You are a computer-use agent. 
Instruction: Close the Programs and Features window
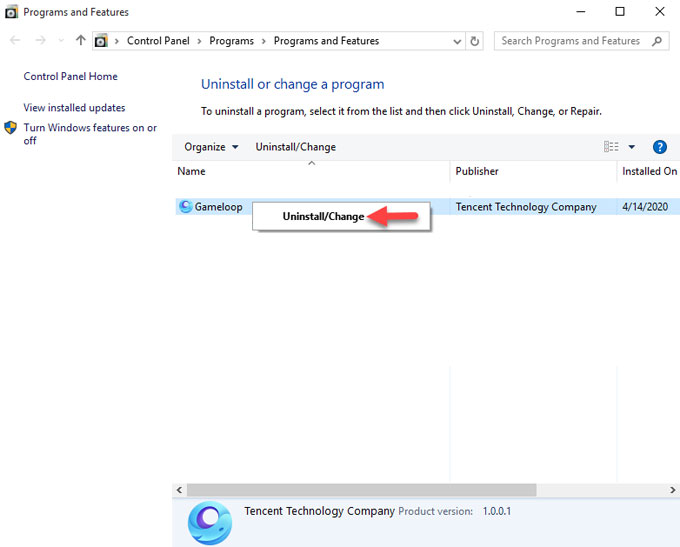(660, 12)
